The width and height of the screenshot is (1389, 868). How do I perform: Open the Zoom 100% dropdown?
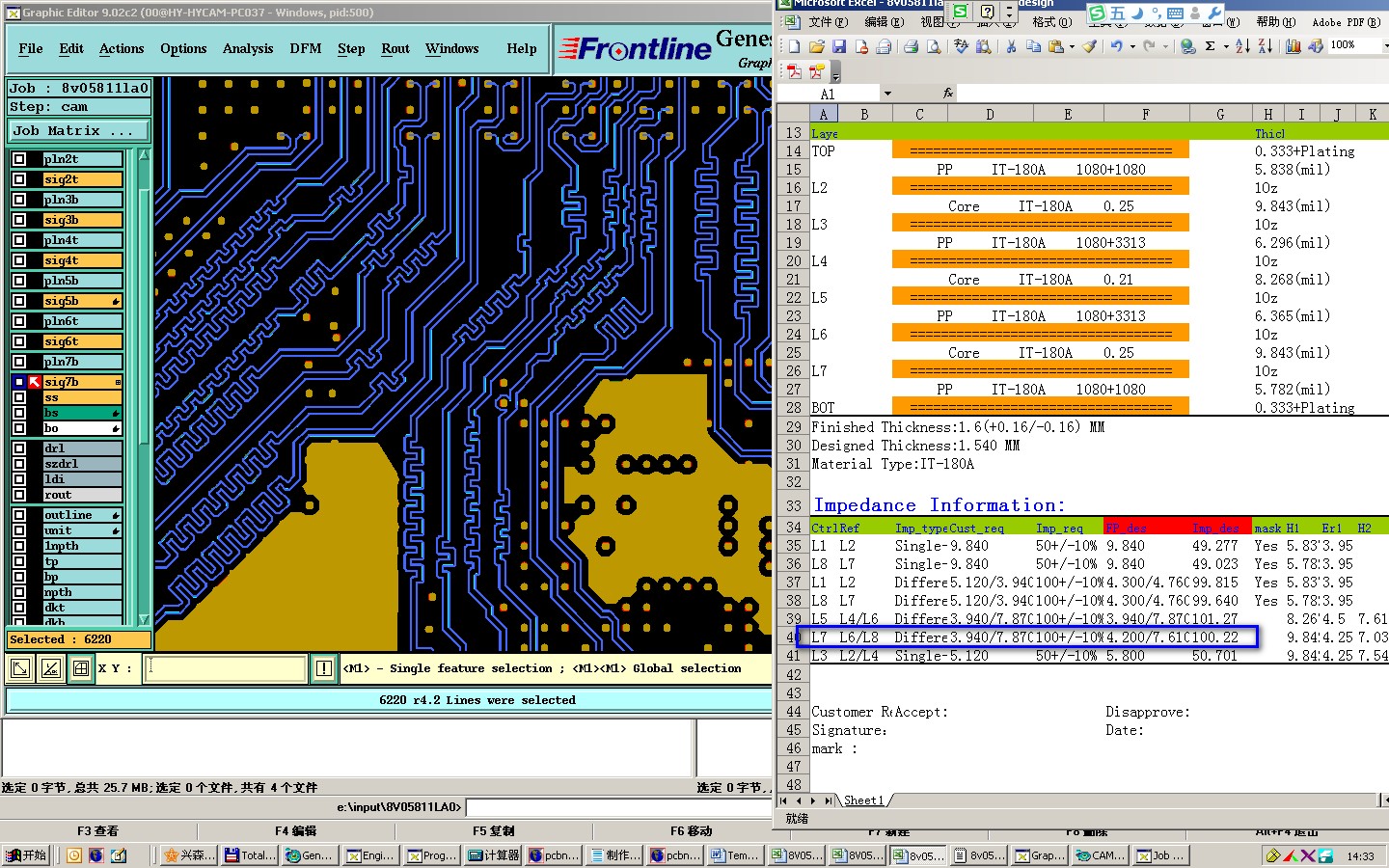(x=1385, y=46)
